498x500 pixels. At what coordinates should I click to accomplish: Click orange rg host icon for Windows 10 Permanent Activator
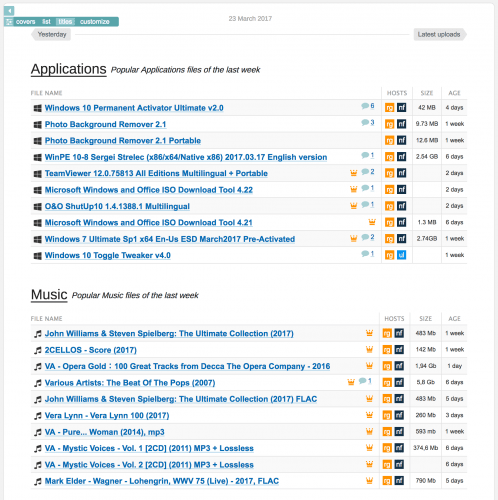pyautogui.click(x=389, y=108)
